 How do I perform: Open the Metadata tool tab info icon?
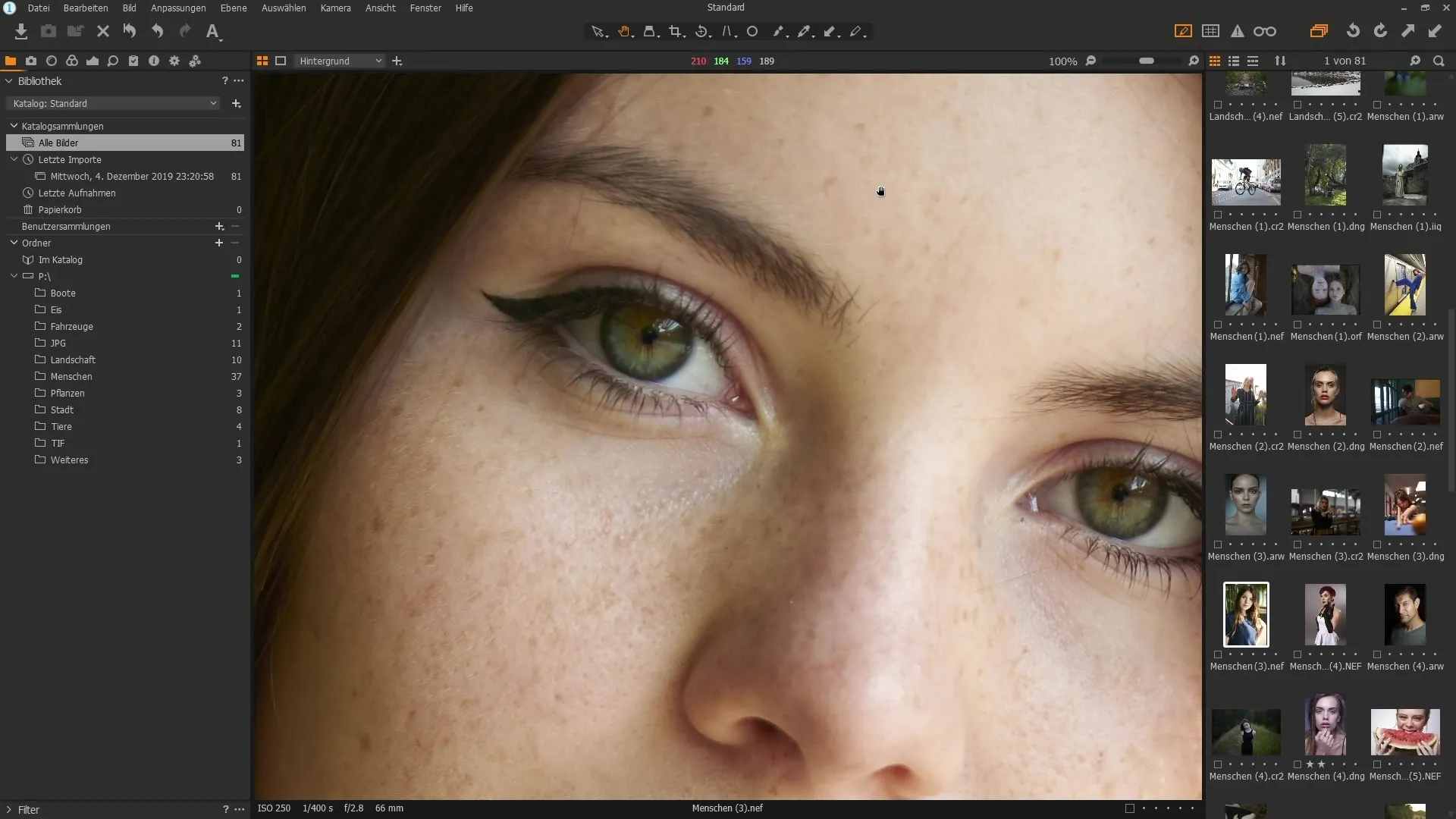pos(154,61)
